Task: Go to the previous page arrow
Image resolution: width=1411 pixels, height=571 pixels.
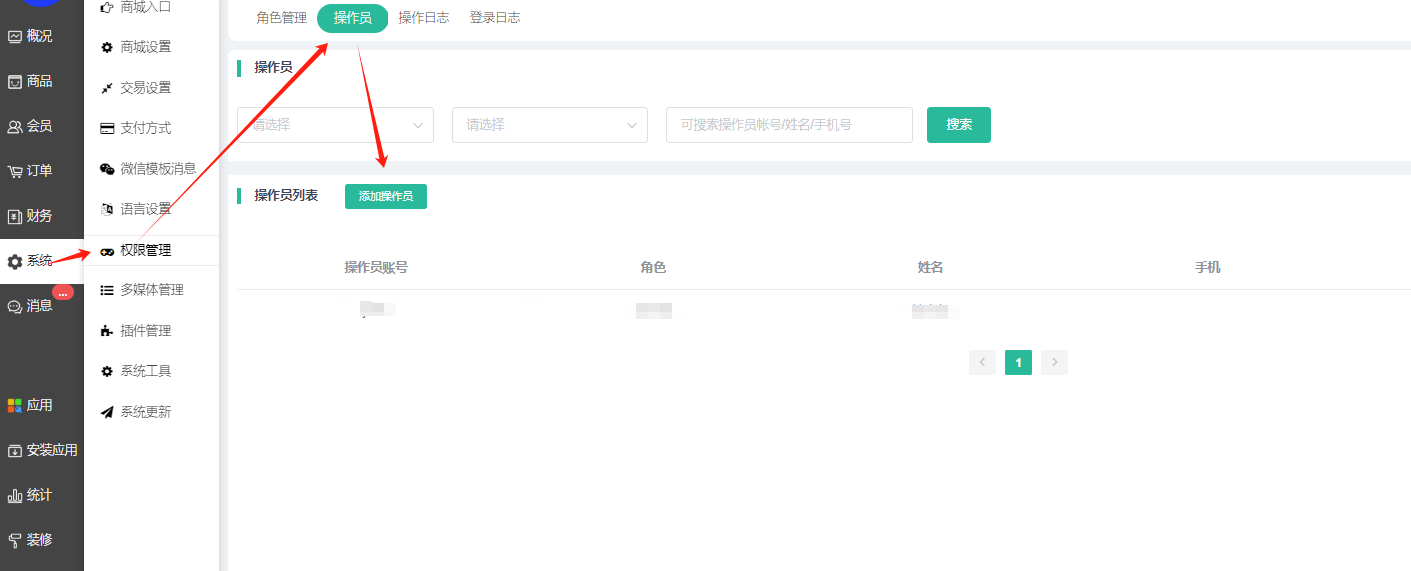Action: [x=982, y=363]
